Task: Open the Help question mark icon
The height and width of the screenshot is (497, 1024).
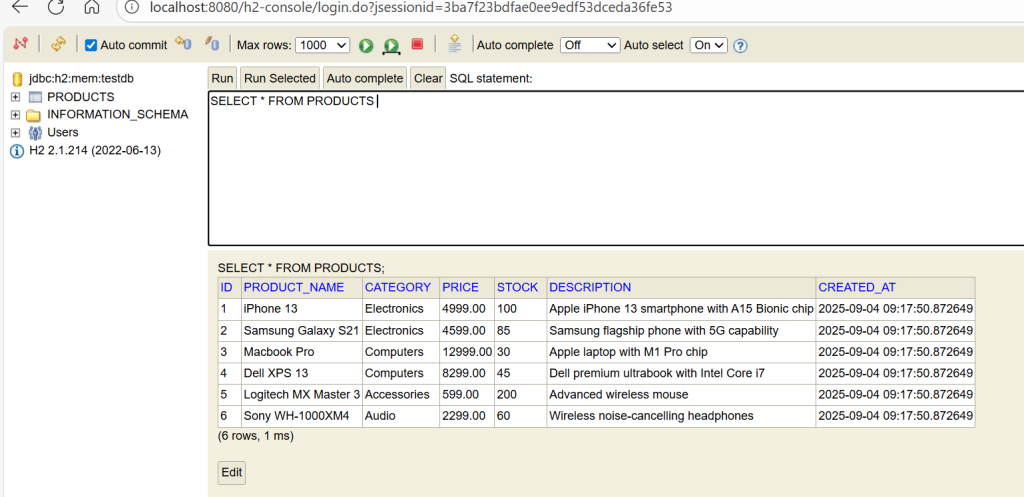Action: [x=740, y=46]
